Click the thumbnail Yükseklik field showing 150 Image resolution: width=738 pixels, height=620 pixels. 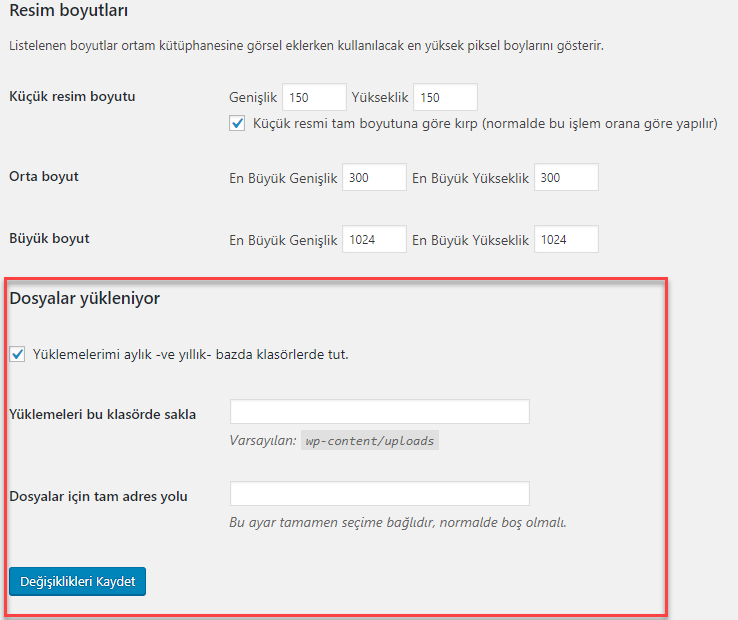pyautogui.click(x=445, y=97)
